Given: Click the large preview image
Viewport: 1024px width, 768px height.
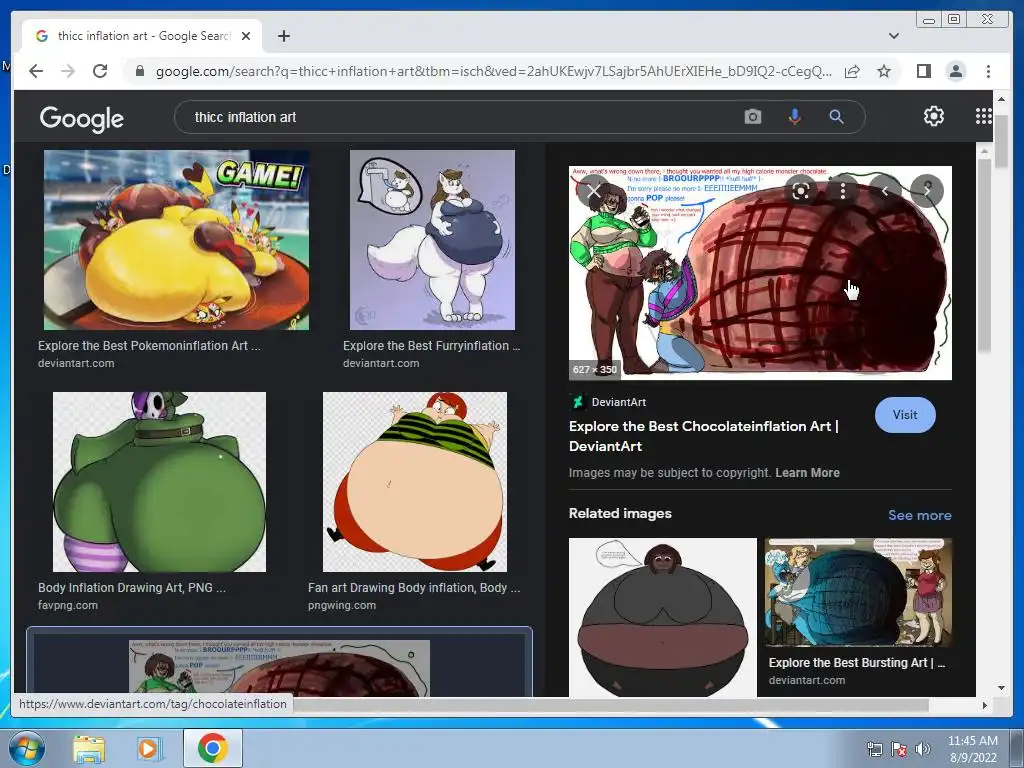Looking at the screenshot, I should tap(760, 272).
